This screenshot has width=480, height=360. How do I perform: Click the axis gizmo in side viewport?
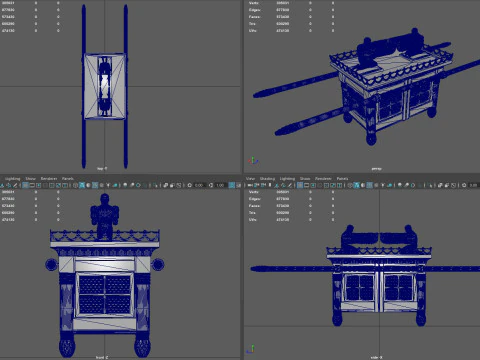tap(251, 349)
